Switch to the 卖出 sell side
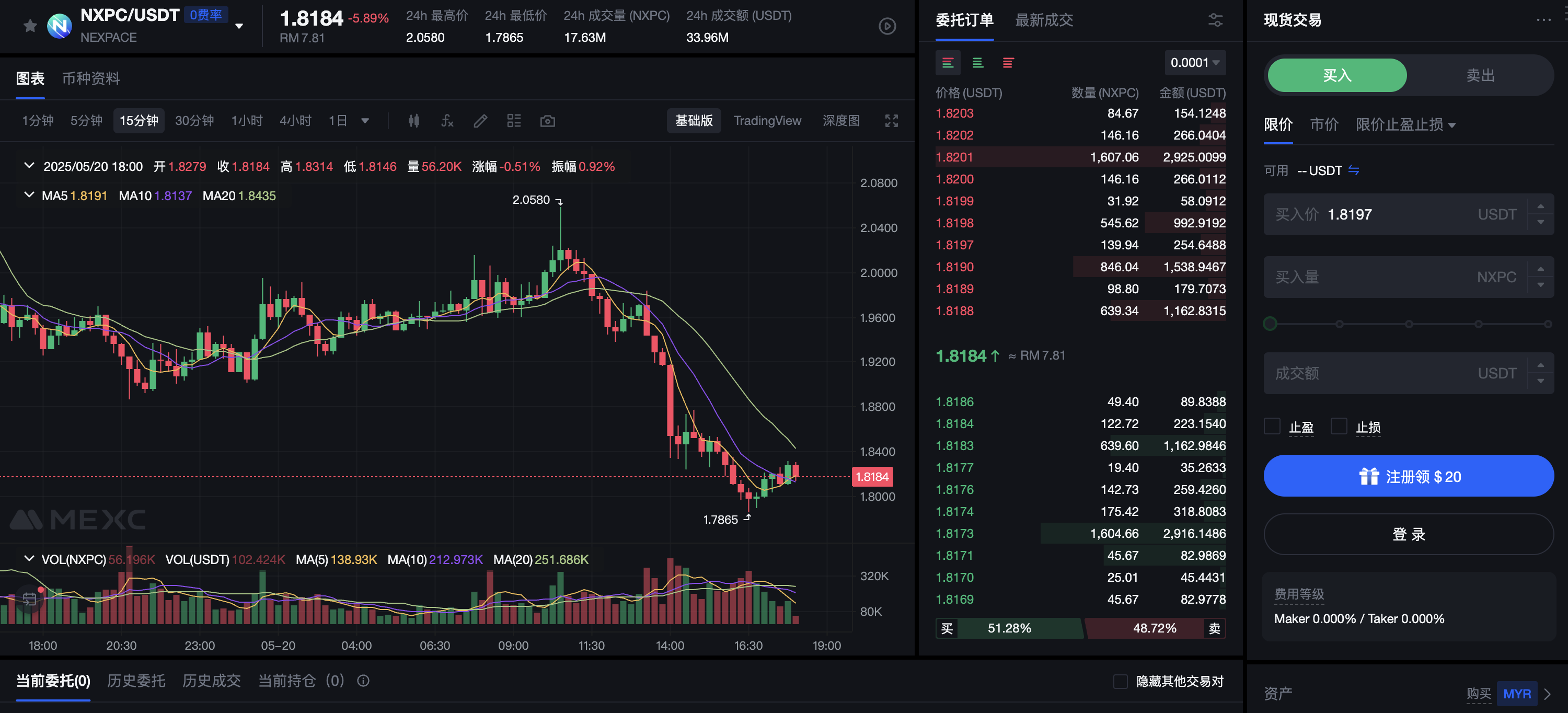 [1480, 75]
